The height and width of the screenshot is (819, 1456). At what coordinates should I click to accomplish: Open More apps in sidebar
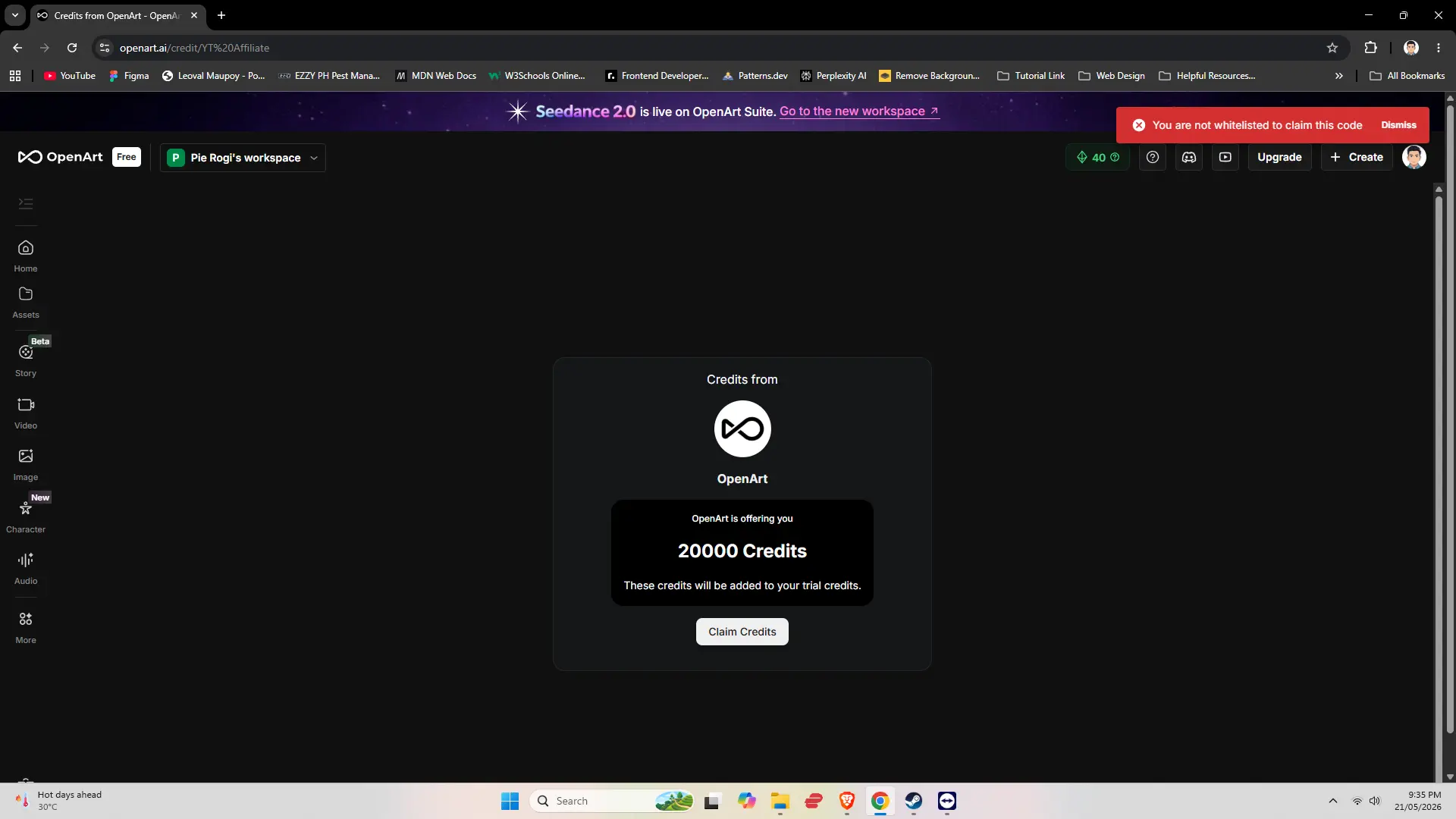click(x=26, y=628)
